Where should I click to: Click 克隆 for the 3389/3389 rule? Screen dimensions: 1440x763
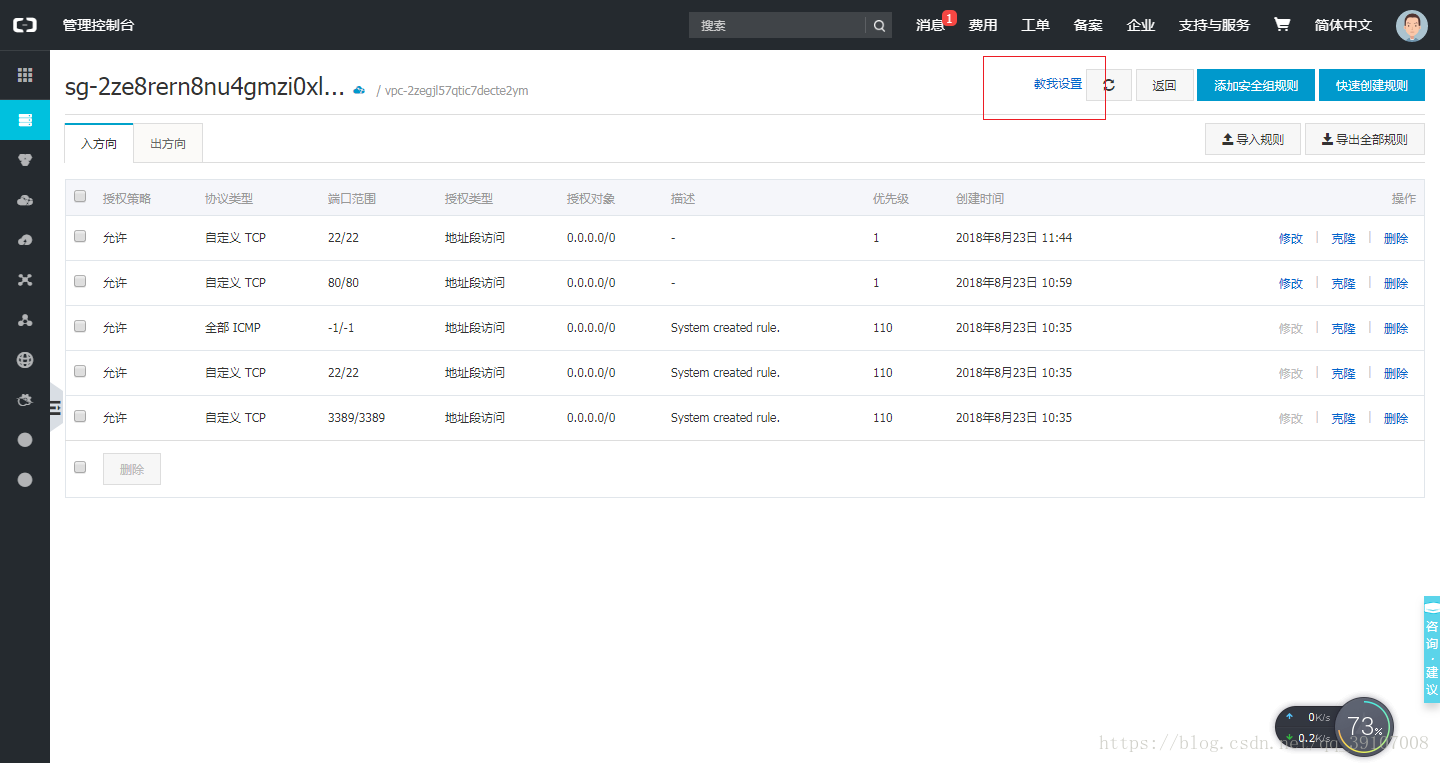(x=1343, y=419)
